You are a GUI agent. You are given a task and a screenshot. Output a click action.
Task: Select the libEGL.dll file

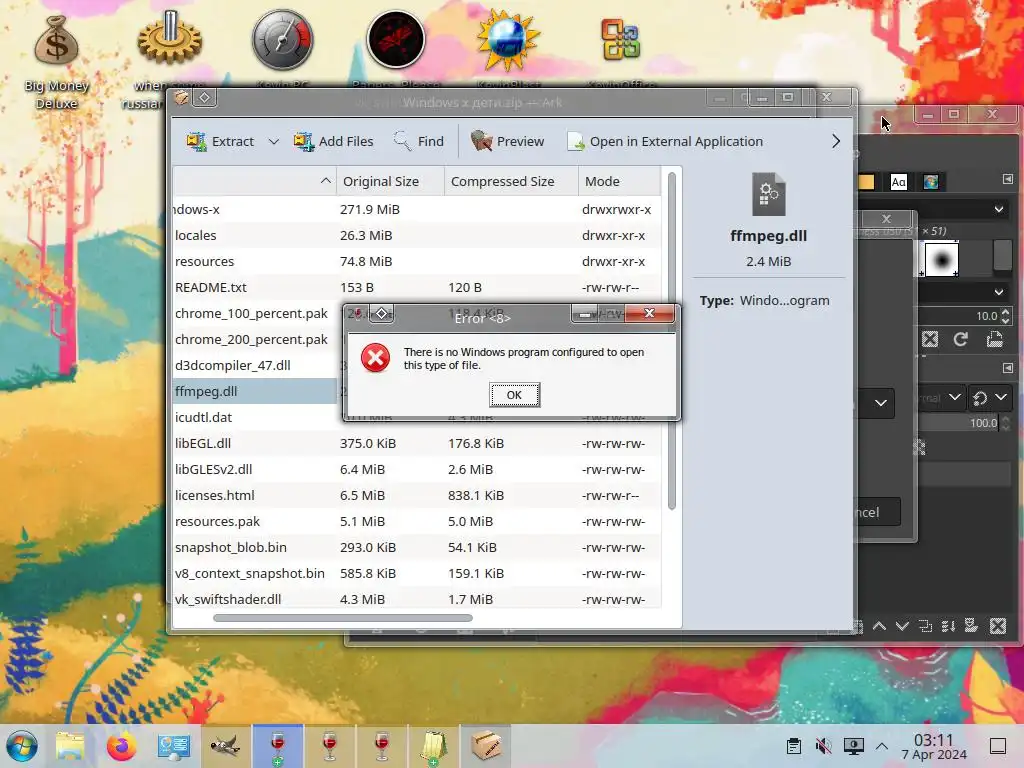417,443
